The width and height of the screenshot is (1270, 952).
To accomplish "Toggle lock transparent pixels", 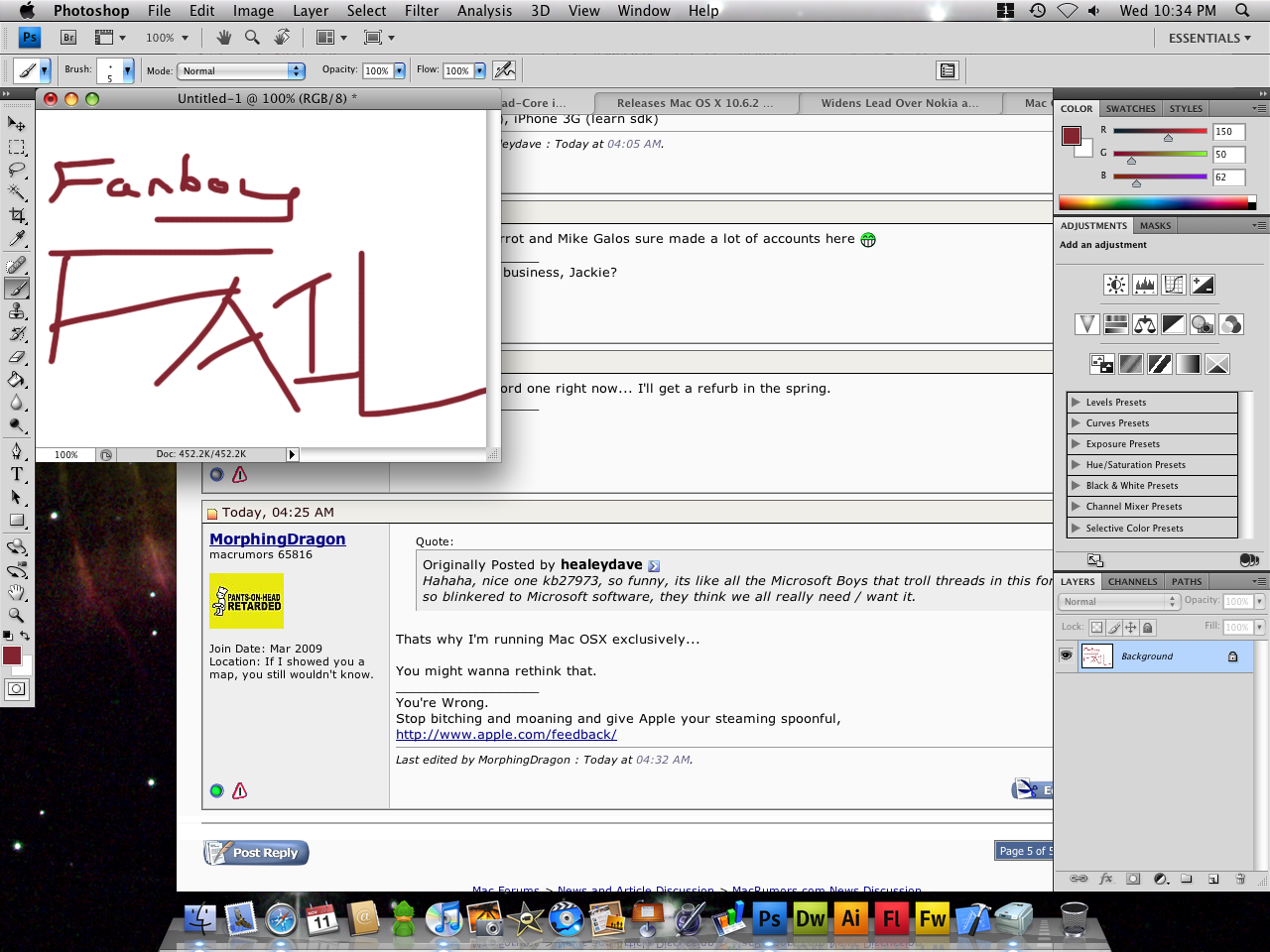I will (1096, 627).
